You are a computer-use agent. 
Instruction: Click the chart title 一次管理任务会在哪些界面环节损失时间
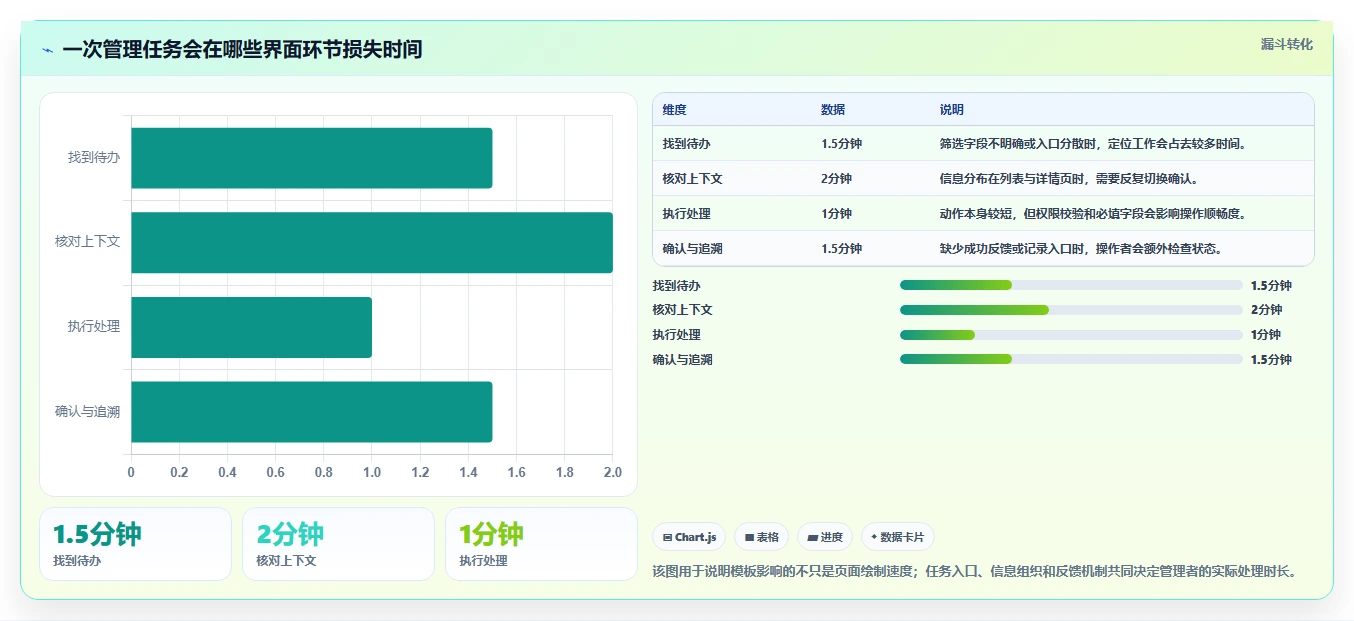click(242, 49)
